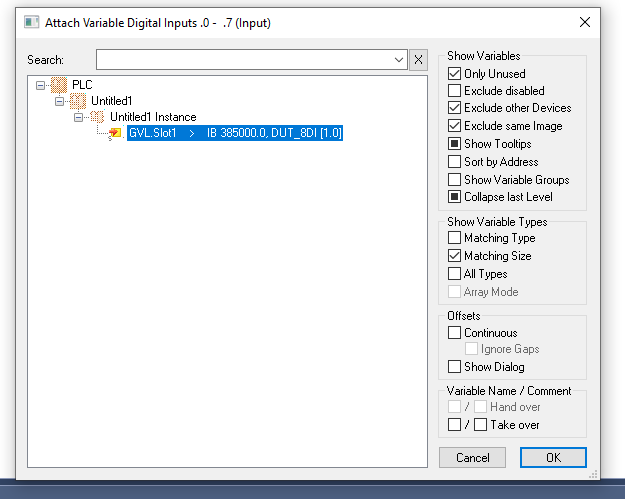
Task: Check the Take over variable name box
Action: coord(454,425)
